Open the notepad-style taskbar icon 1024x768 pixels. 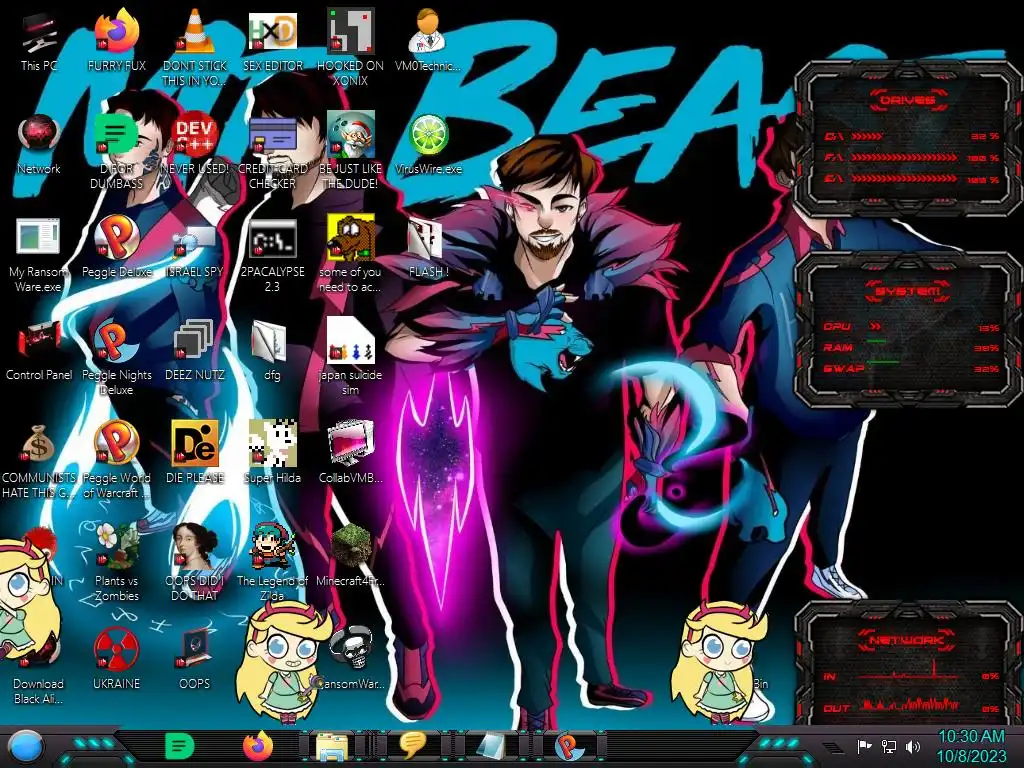pos(490,746)
